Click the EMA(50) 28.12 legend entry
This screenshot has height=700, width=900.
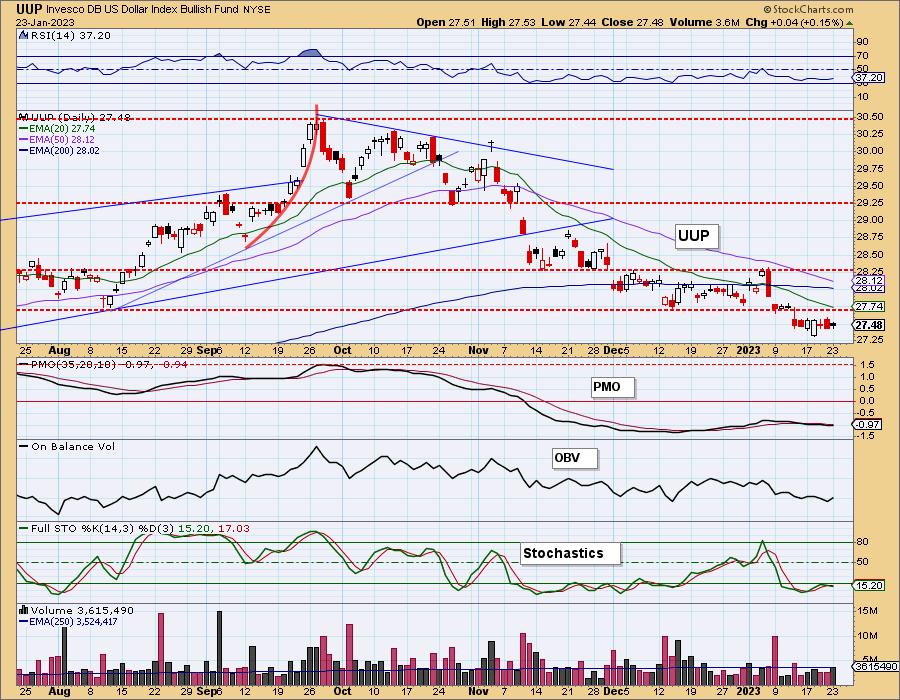pyautogui.click(x=57, y=140)
